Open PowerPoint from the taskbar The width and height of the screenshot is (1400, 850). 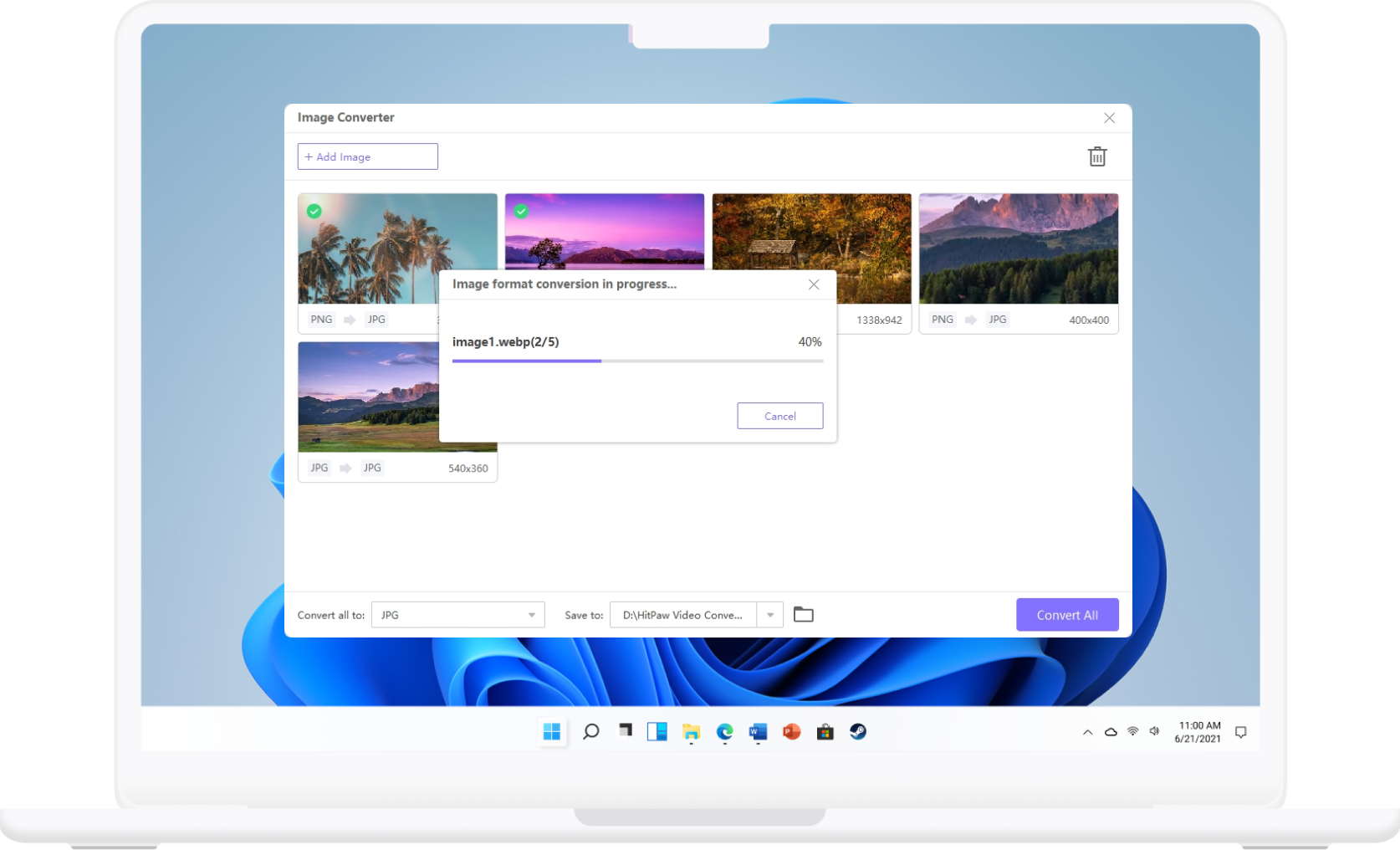791,732
